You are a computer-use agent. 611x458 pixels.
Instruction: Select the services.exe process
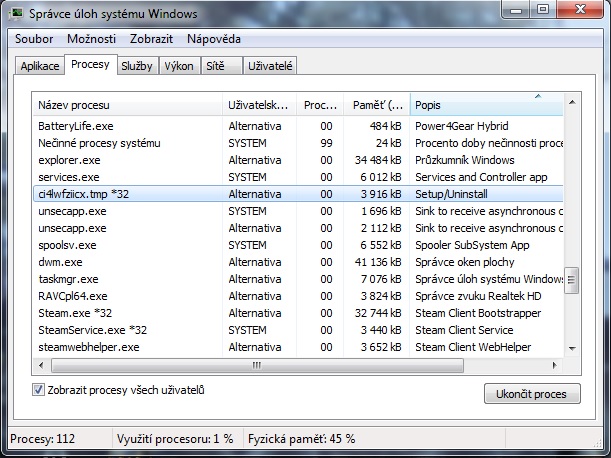(298, 177)
